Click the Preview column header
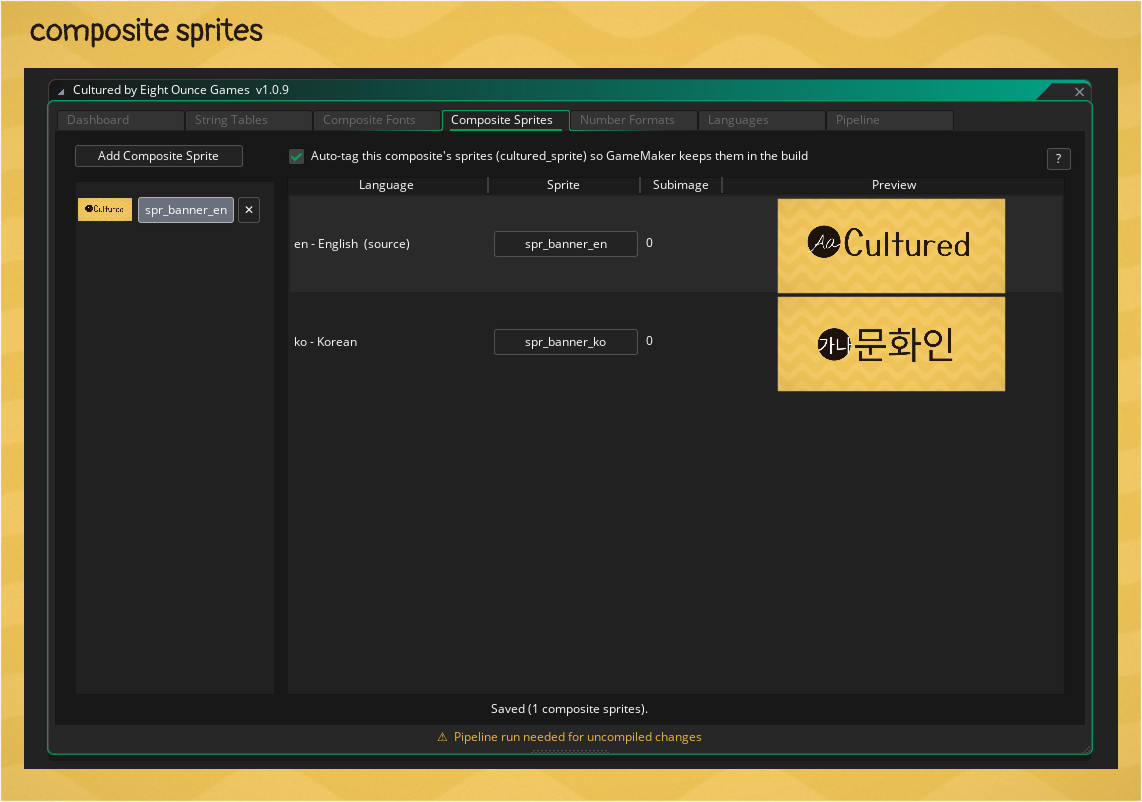The width and height of the screenshot is (1142, 802). pyautogui.click(x=894, y=185)
